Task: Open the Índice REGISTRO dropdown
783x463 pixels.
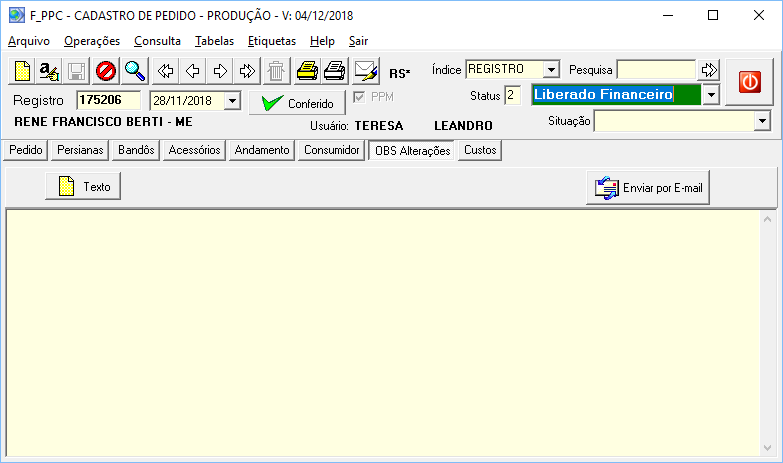Action: click(551, 69)
